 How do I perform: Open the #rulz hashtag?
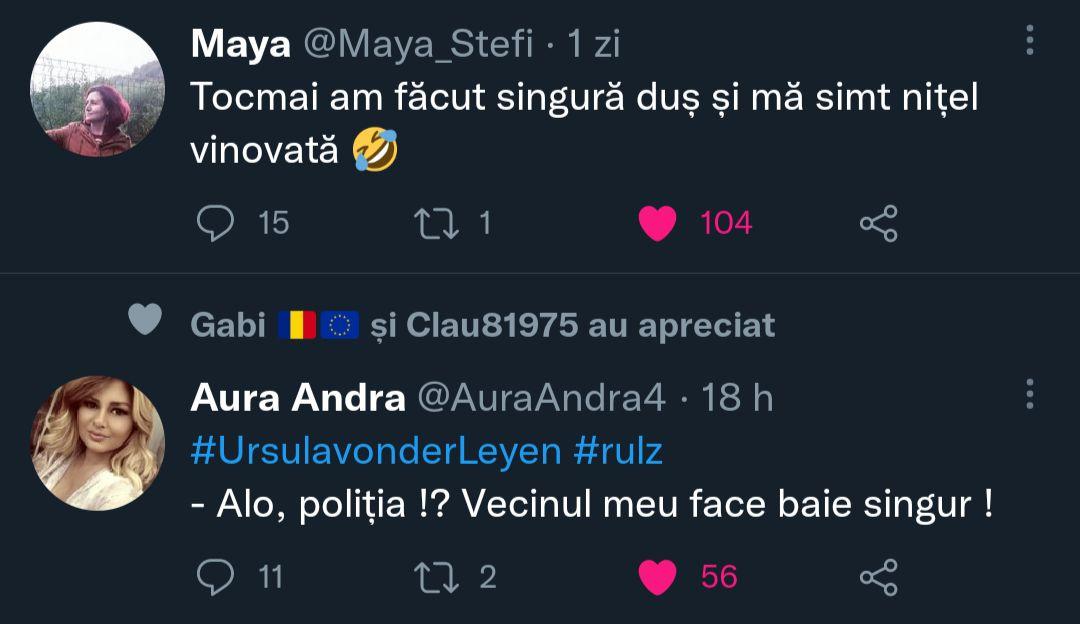coord(618,451)
